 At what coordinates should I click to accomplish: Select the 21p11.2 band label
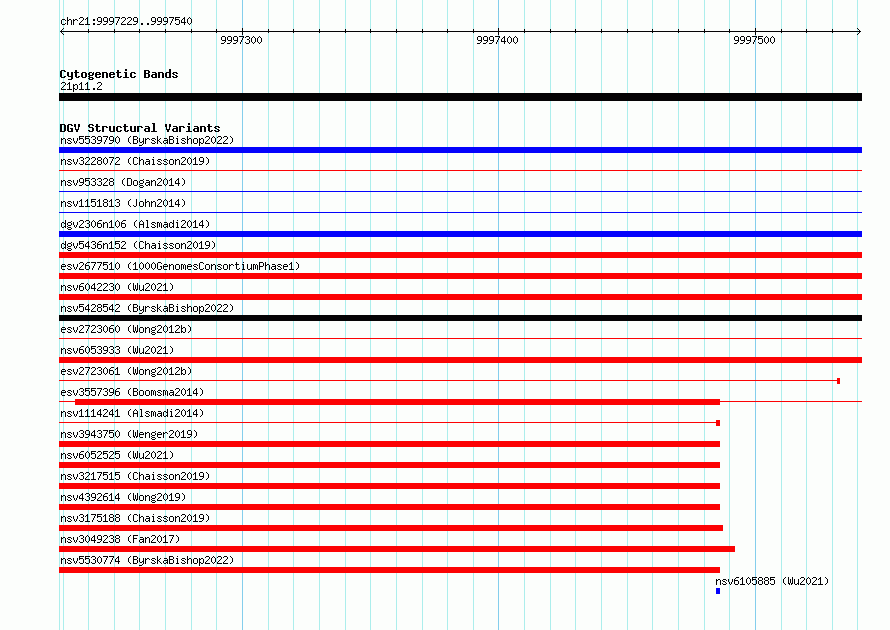(x=81, y=86)
